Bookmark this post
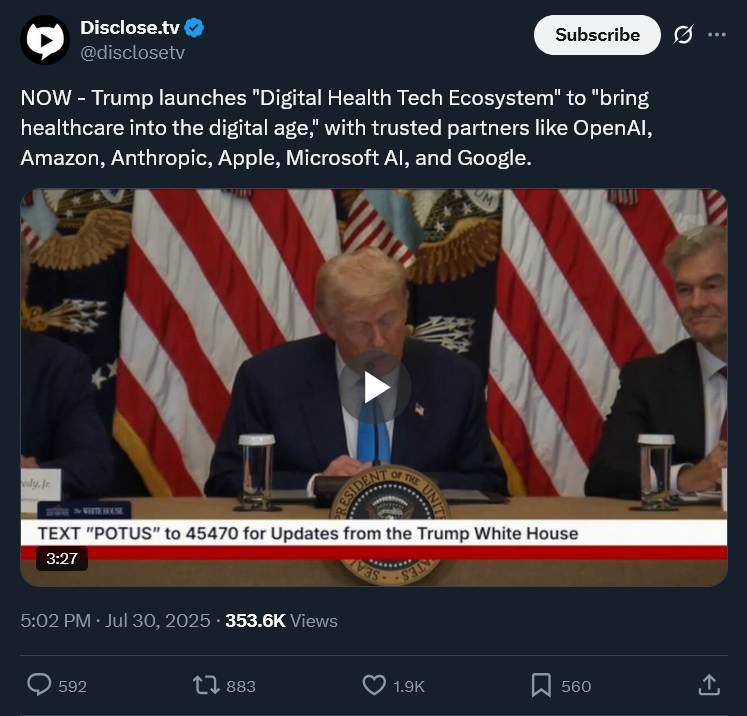Viewport: 747px width, 716px height. click(x=541, y=686)
